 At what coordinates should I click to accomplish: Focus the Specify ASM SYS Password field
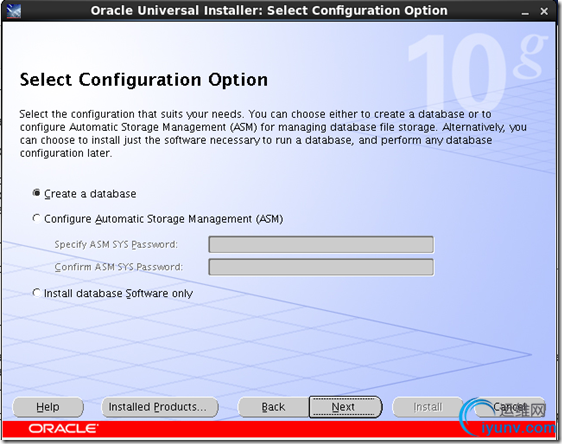click(x=321, y=245)
